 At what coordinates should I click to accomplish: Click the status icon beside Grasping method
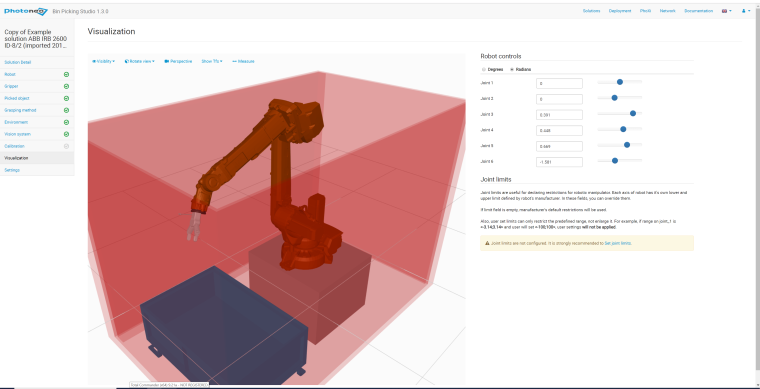66,110
